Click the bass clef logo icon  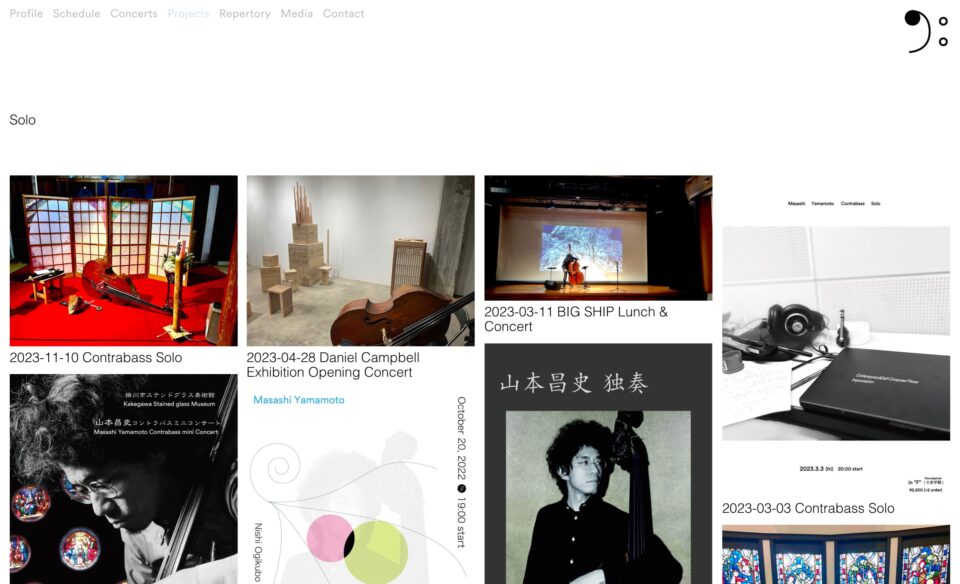coord(925,31)
